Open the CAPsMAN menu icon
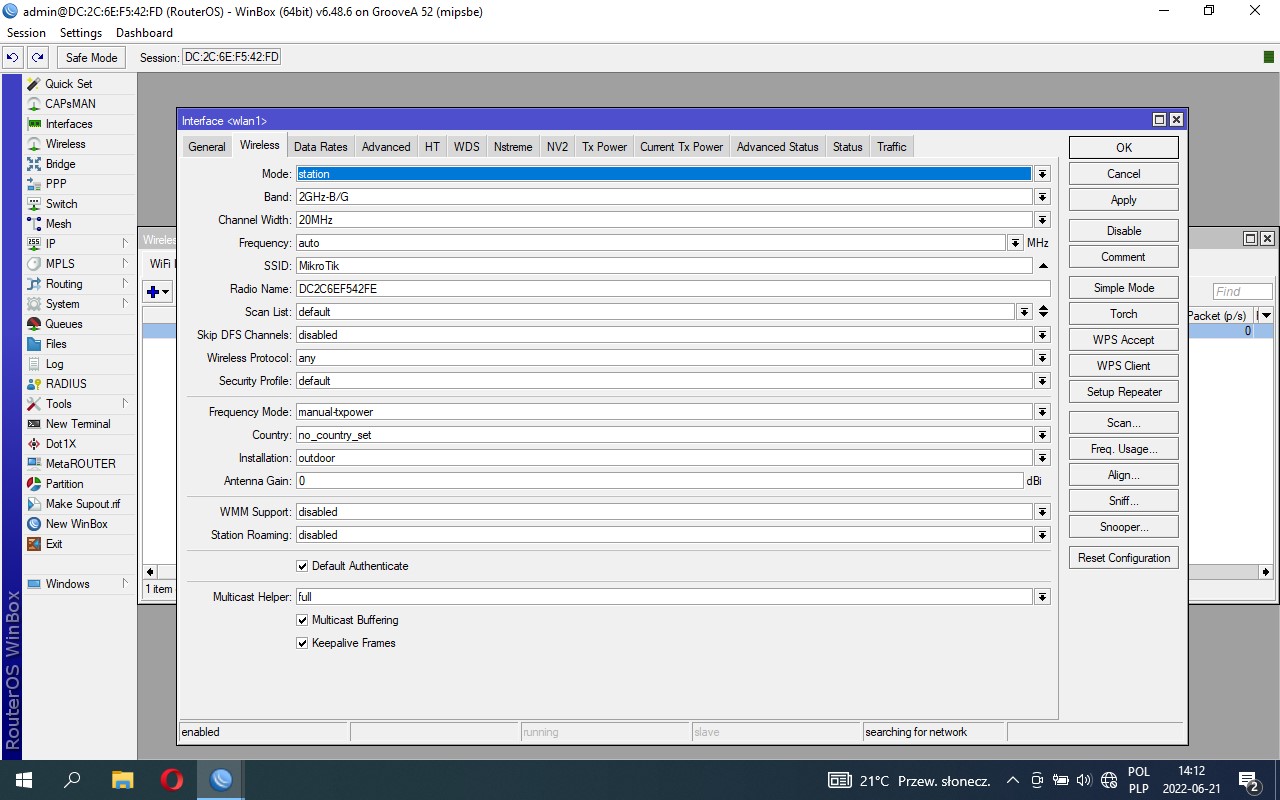The height and width of the screenshot is (800, 1280). (x=34, y=104)
